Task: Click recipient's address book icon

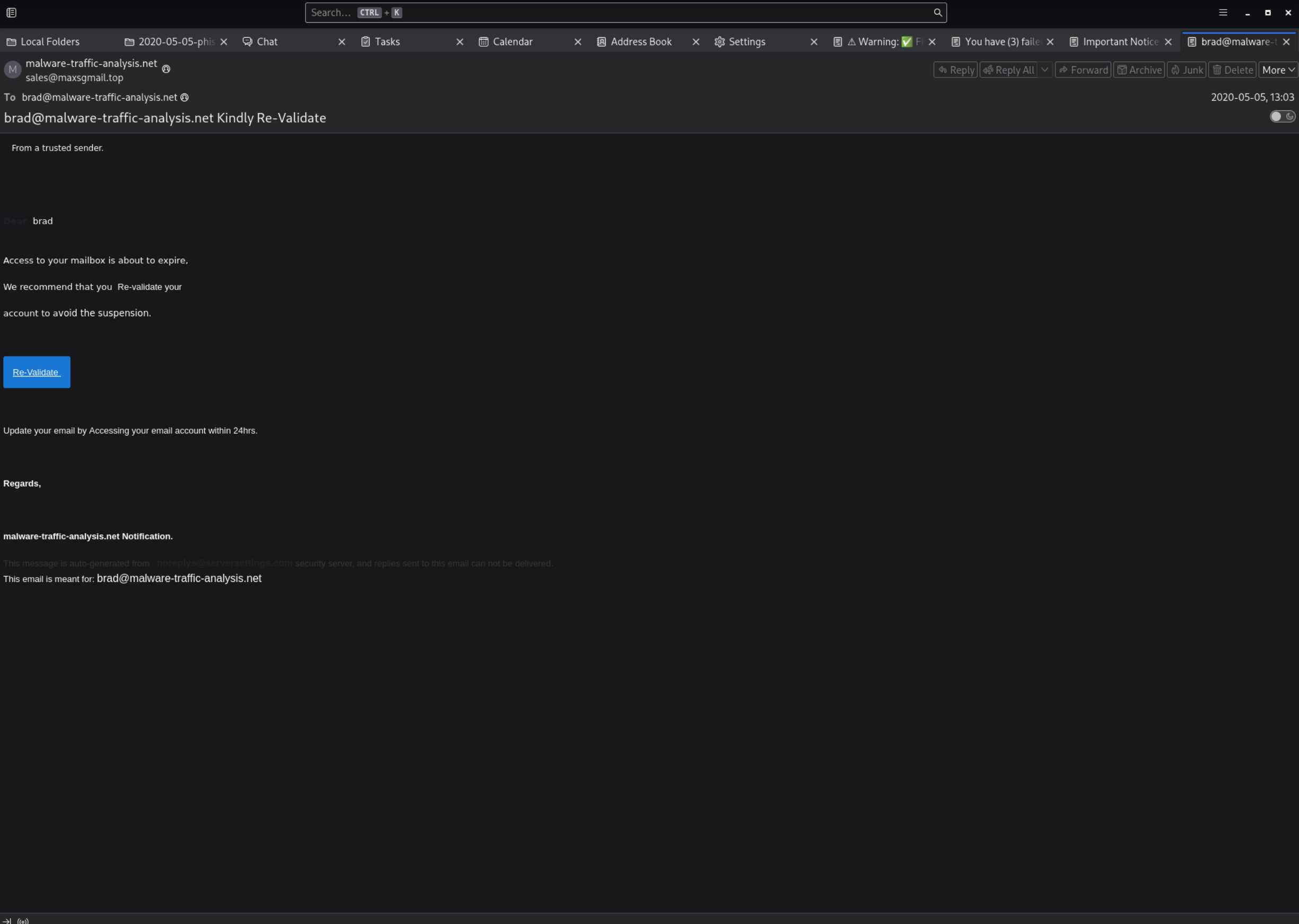Action: 185,97
